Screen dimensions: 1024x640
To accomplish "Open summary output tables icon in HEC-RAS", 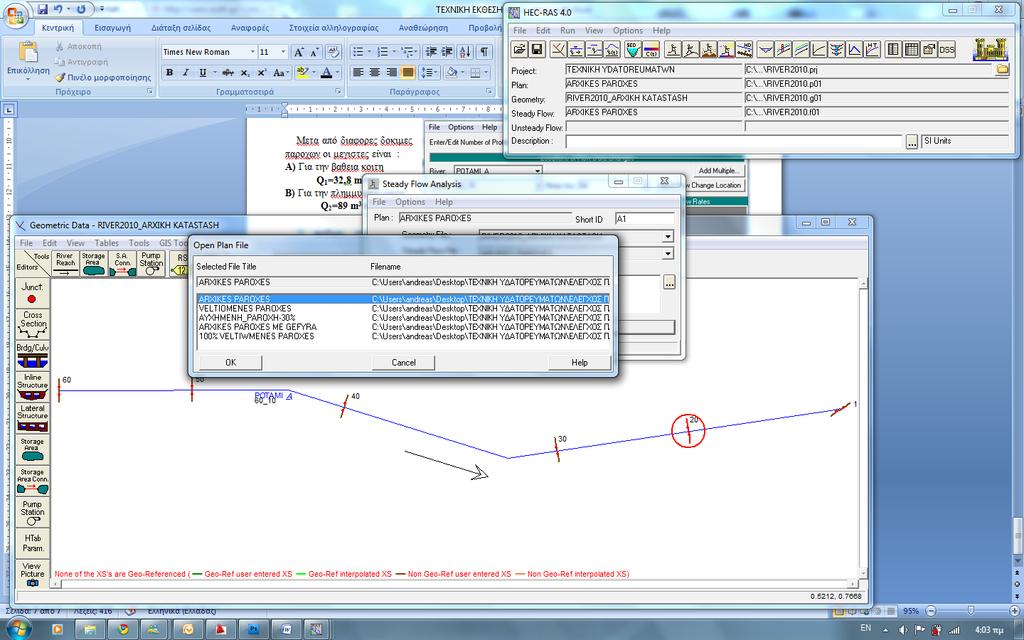I will click(912, 50).
